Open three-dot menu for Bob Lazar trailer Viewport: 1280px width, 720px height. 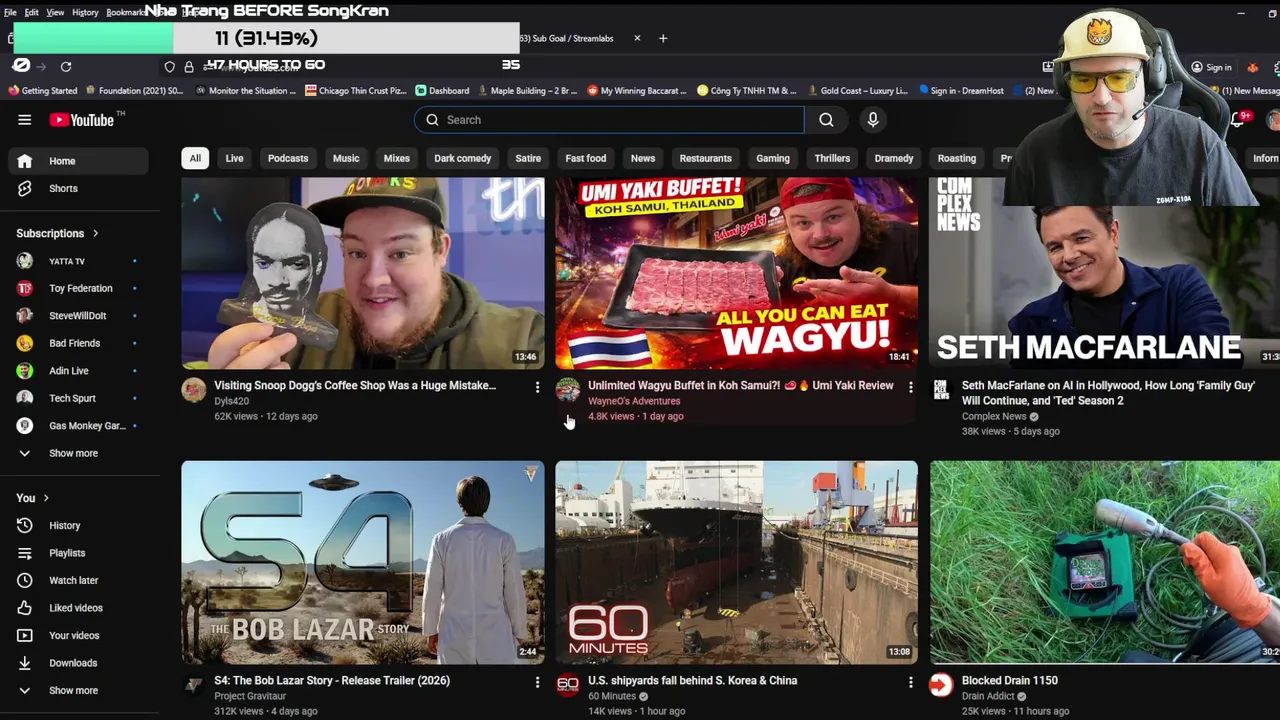click(537, 682)
